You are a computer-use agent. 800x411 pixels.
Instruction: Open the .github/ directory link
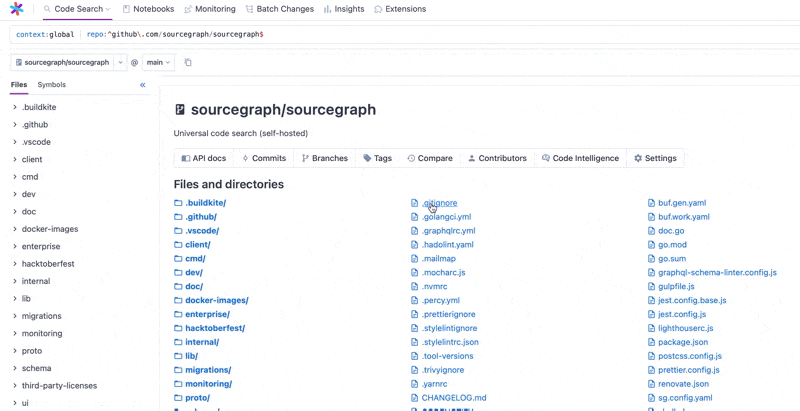coord(201,217)
